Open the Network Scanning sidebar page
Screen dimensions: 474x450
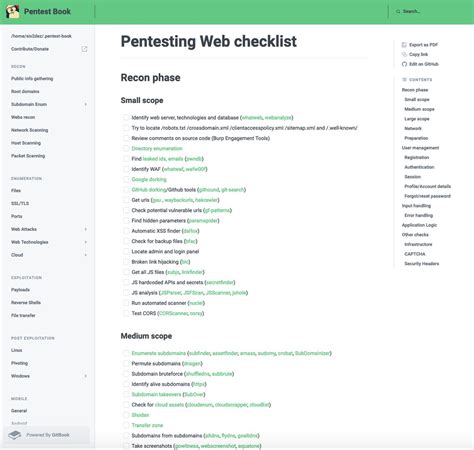click(x=30, y=130)
